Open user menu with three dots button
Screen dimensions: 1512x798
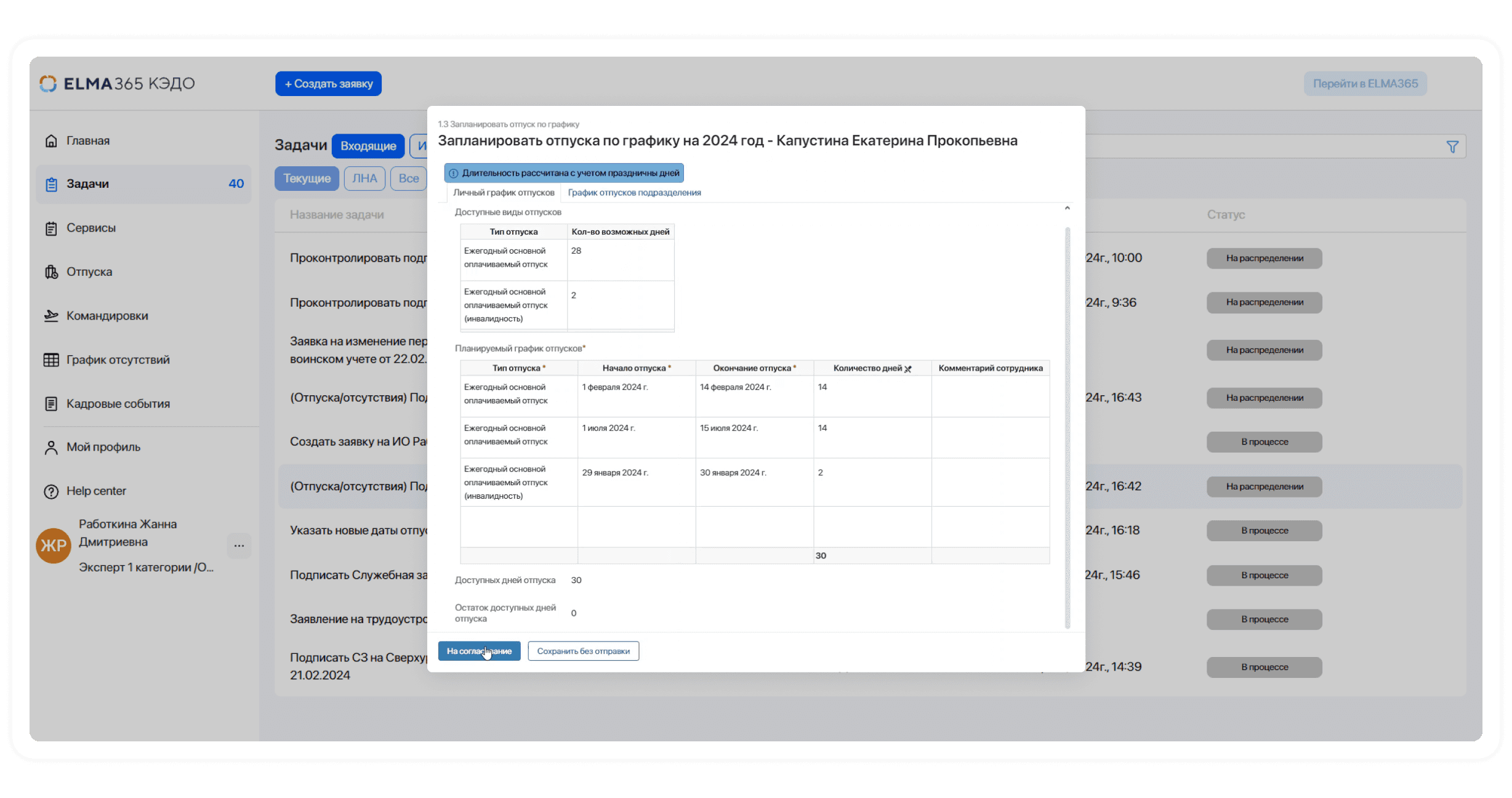(239, 546)
